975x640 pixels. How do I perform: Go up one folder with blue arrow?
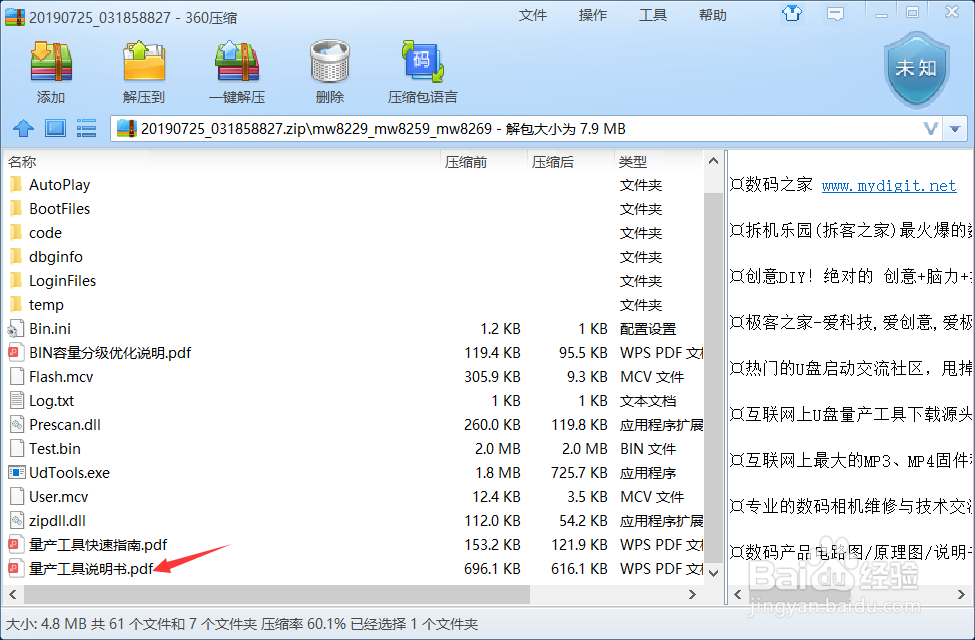coord(23,129)
